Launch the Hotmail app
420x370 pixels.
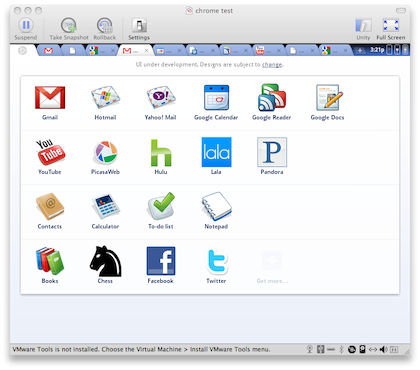click(x=105, y=97)
